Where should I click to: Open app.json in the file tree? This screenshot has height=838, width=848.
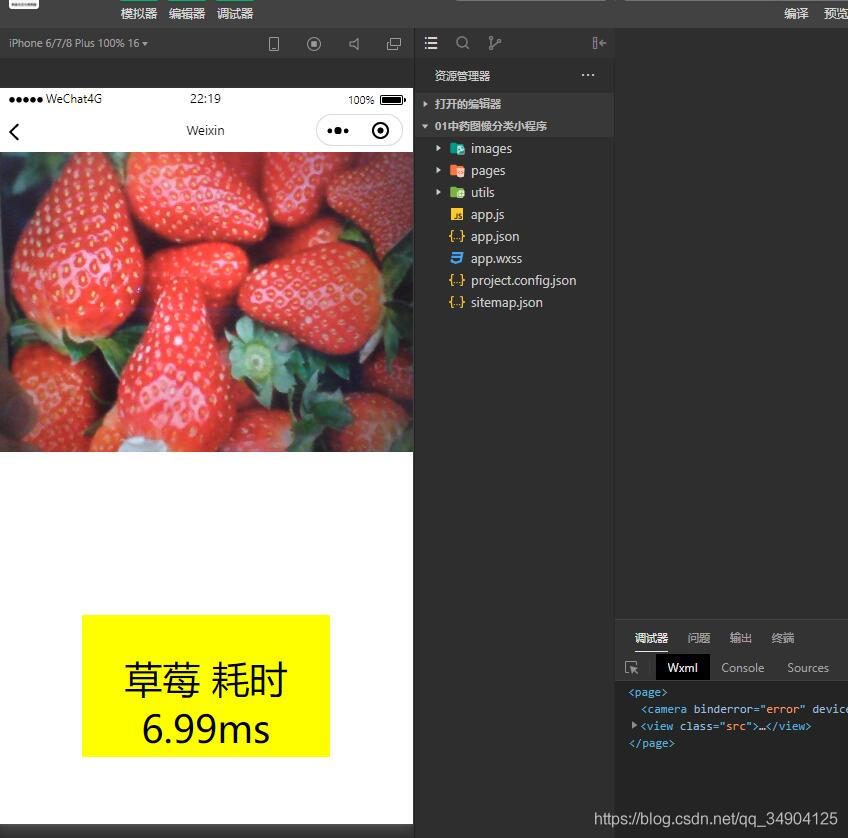[x=494, y=237]
